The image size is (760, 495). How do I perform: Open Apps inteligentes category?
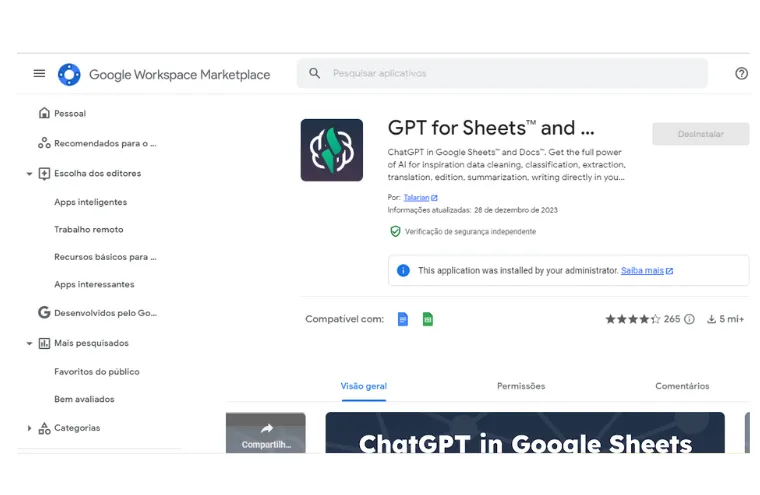click(91, 202)
